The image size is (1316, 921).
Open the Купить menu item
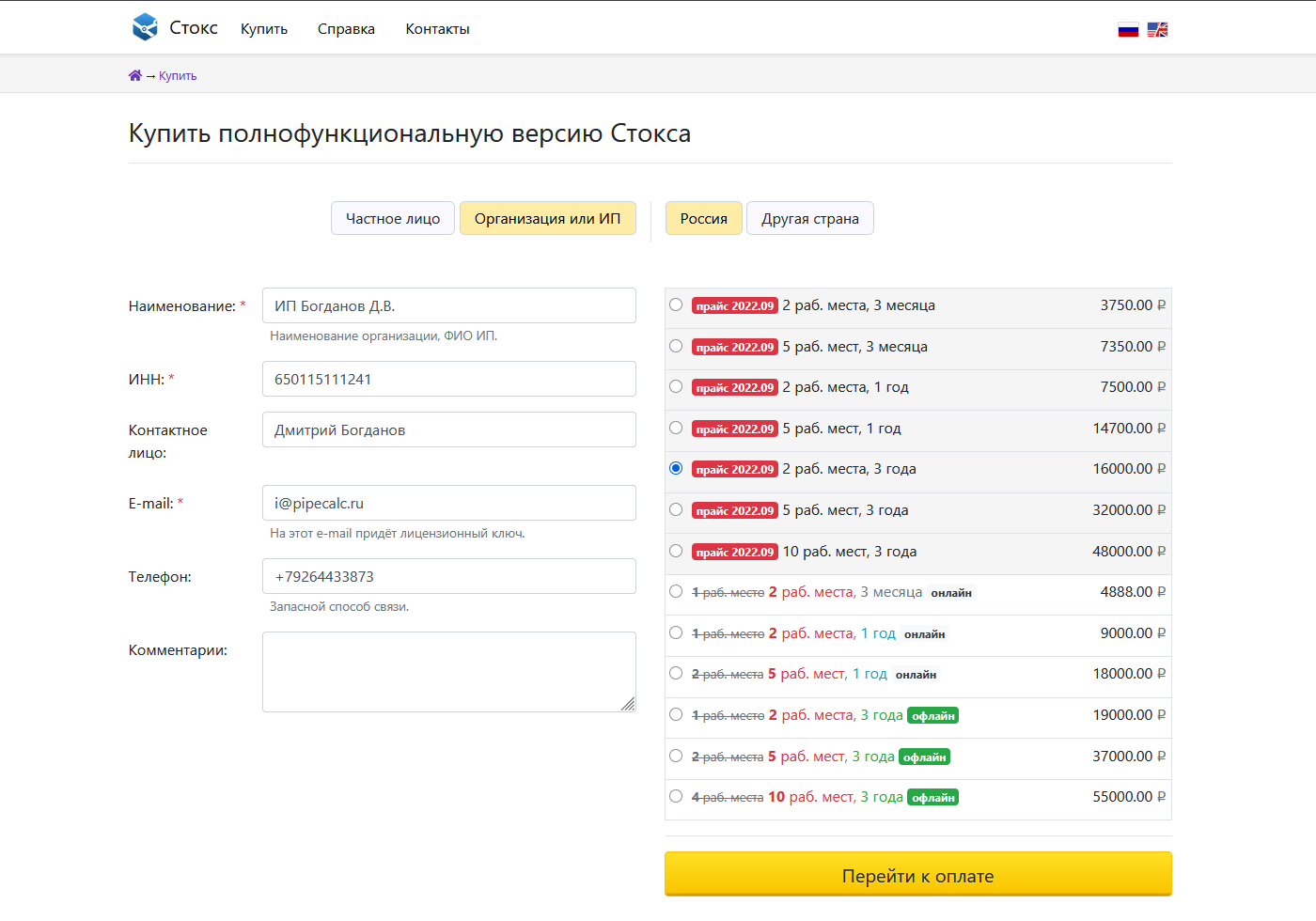coord(264,29)
